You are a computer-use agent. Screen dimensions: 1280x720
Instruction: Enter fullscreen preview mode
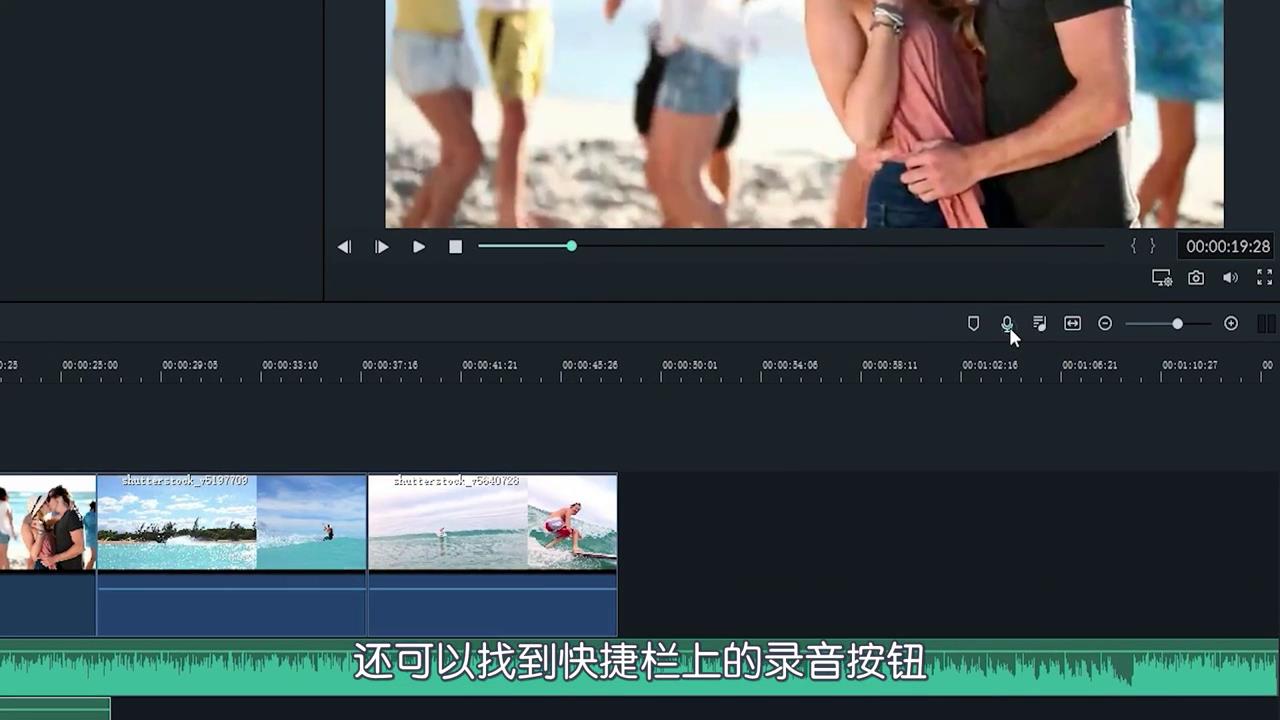(1264, 278)
